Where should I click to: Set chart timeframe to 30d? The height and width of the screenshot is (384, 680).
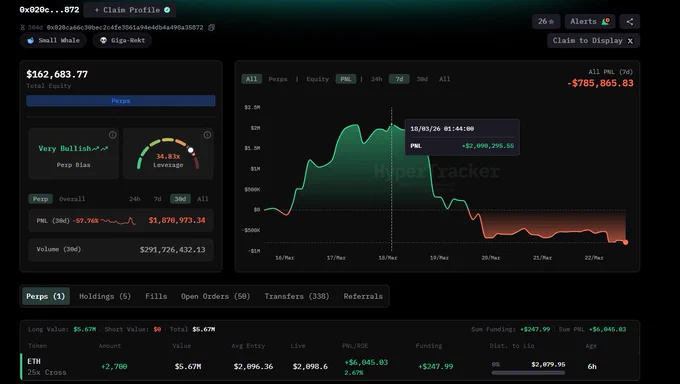click(422, 79)
